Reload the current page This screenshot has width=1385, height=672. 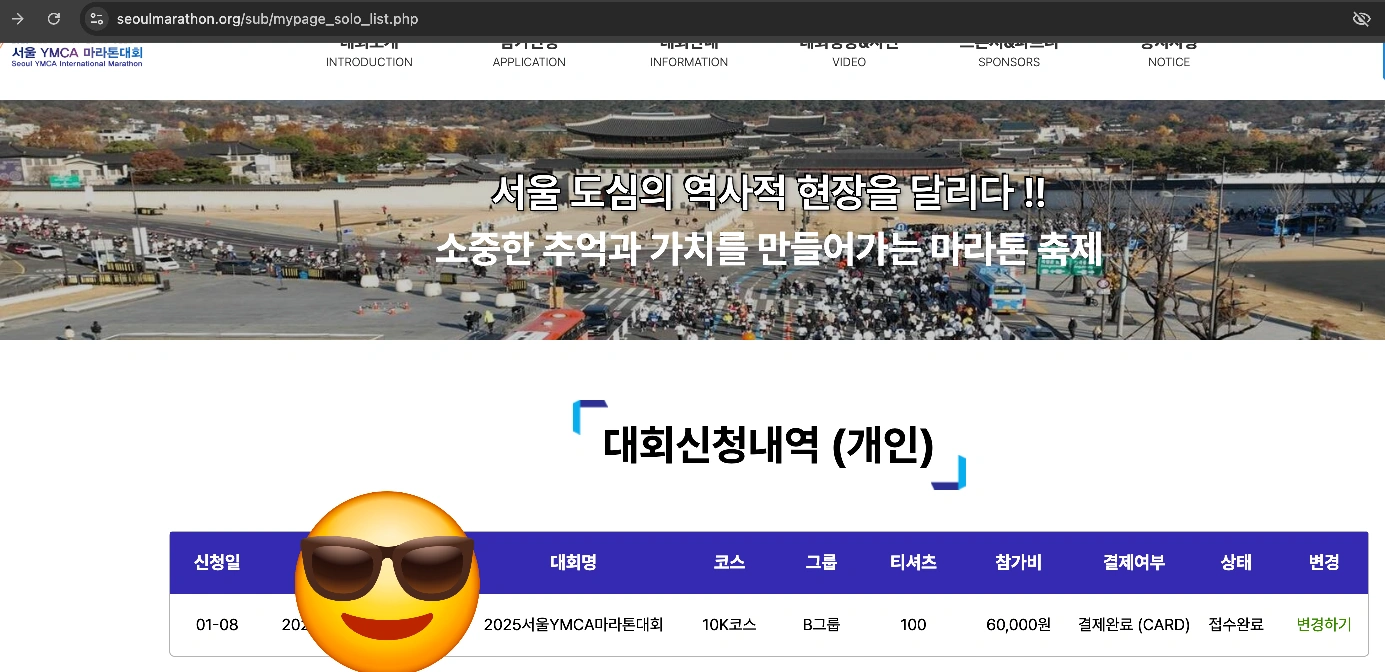click(54, 18)
